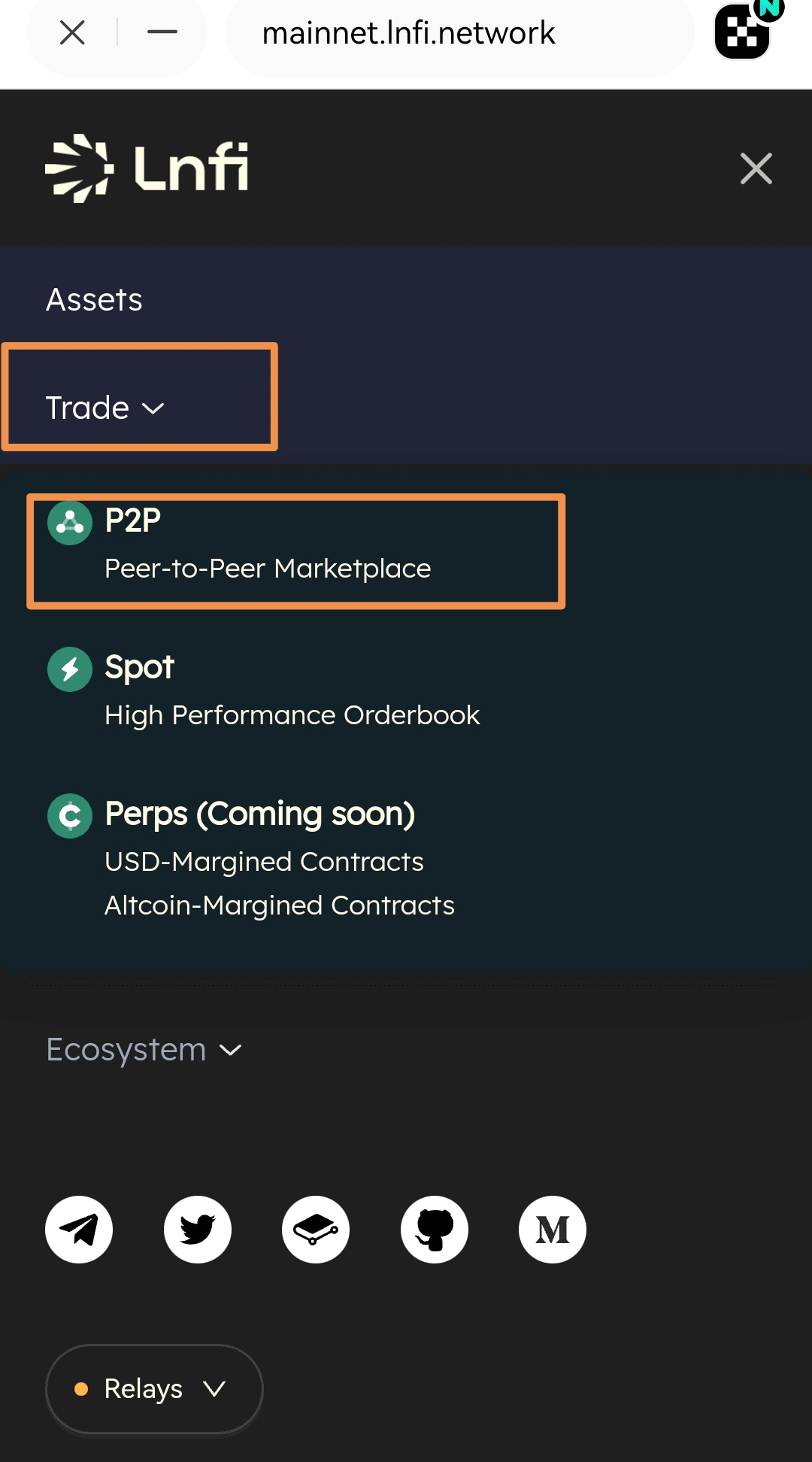The height and width of the screenshot is (1462, 812).
Task: Open the Telegram social link icon
Action: coord(79,1230)
